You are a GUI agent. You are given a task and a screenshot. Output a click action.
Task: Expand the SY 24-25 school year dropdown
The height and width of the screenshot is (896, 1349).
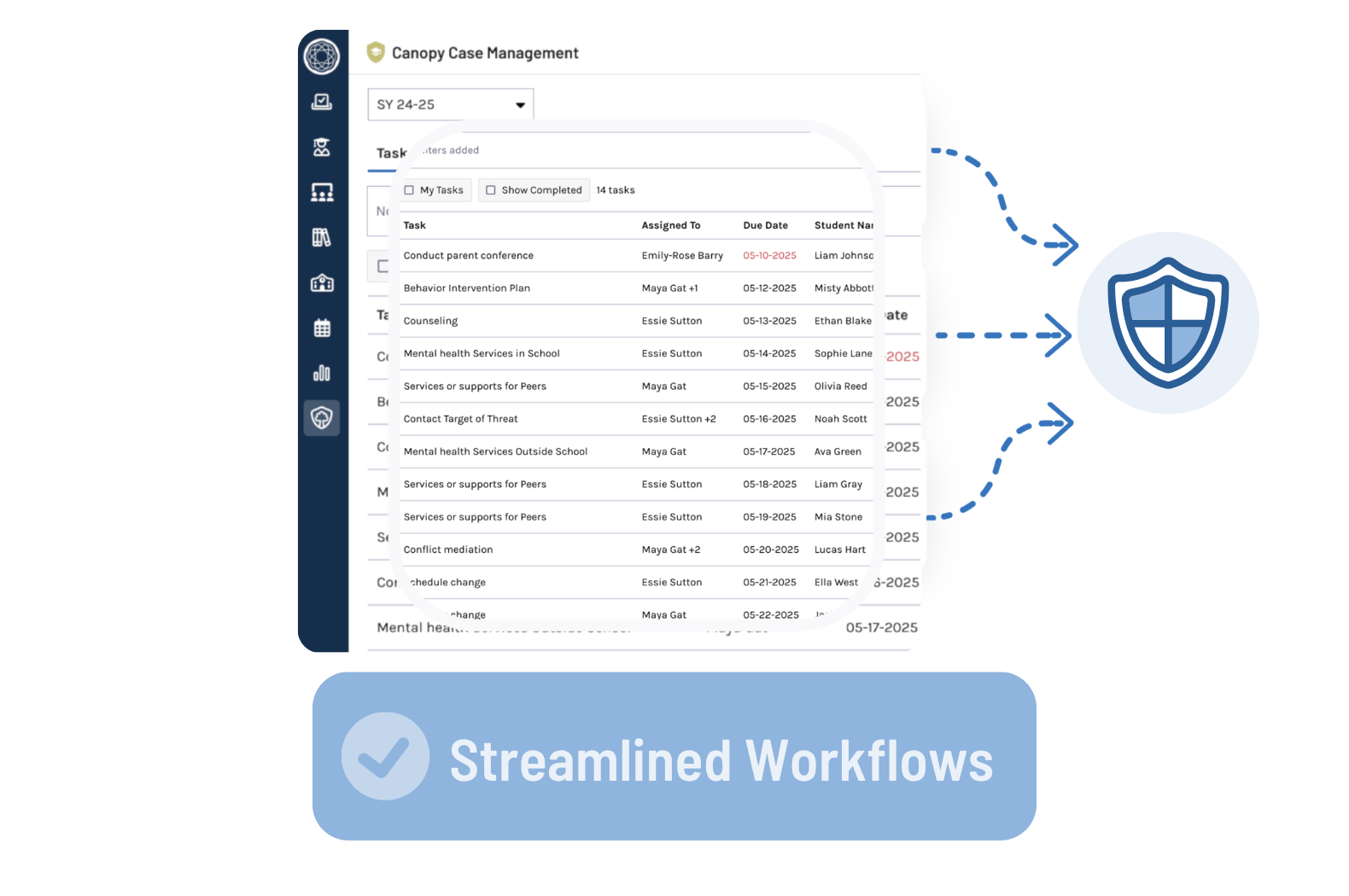pyautogui.click(x=450, y=105)
